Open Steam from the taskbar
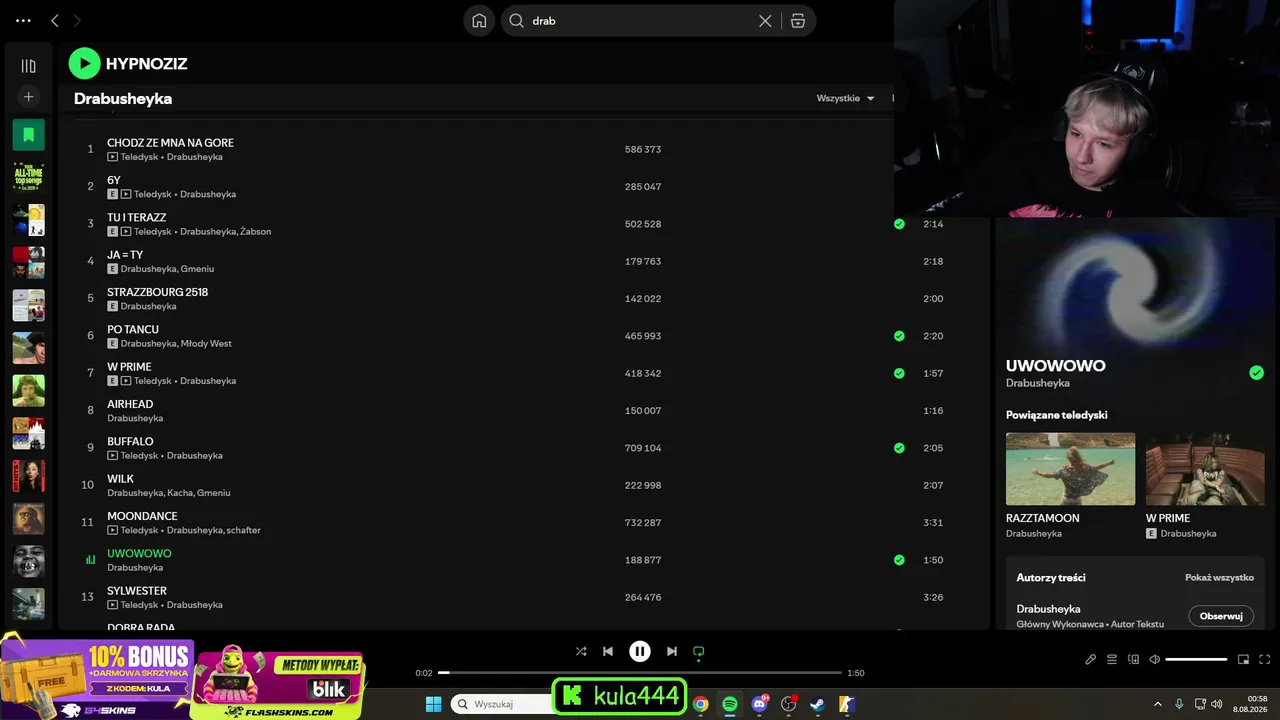The image size is (1280, 720). point(817,704)
